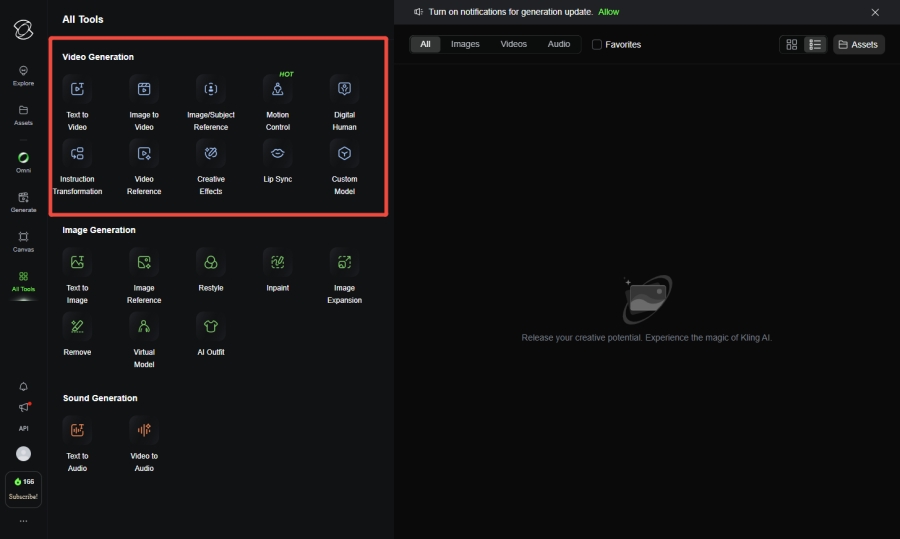Image resolution: width=900 pixels, height=539 pixels.
Task: Enable the Favorites checkbox
Action: (597, 45)
